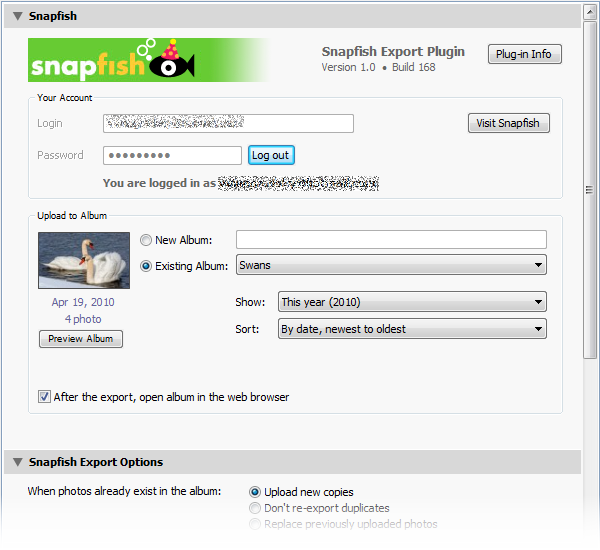Screen dimensions: 600x550
Task: Click the scrollbar up arrow
Action: tap(590, 11)
